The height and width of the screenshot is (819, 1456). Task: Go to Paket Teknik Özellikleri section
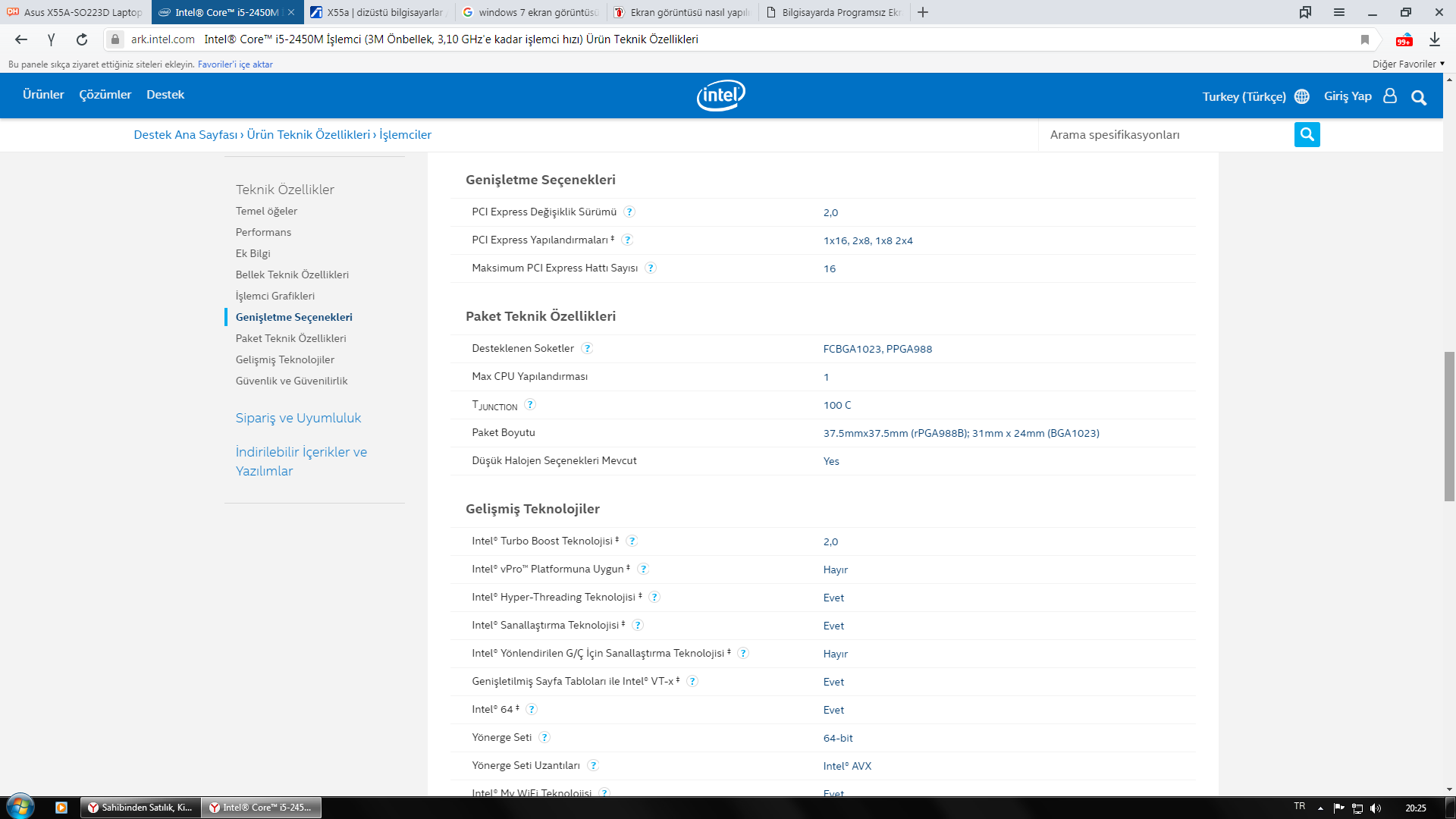[x=290, y=339]
